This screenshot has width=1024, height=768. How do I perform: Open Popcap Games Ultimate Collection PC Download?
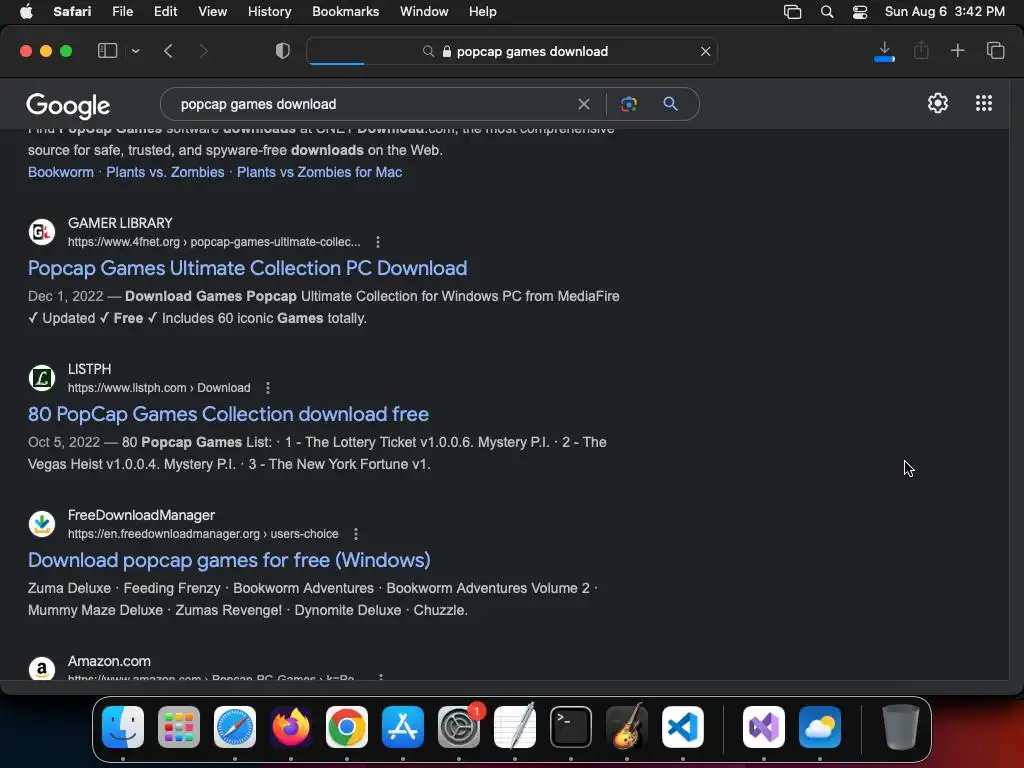coord(248,268)
